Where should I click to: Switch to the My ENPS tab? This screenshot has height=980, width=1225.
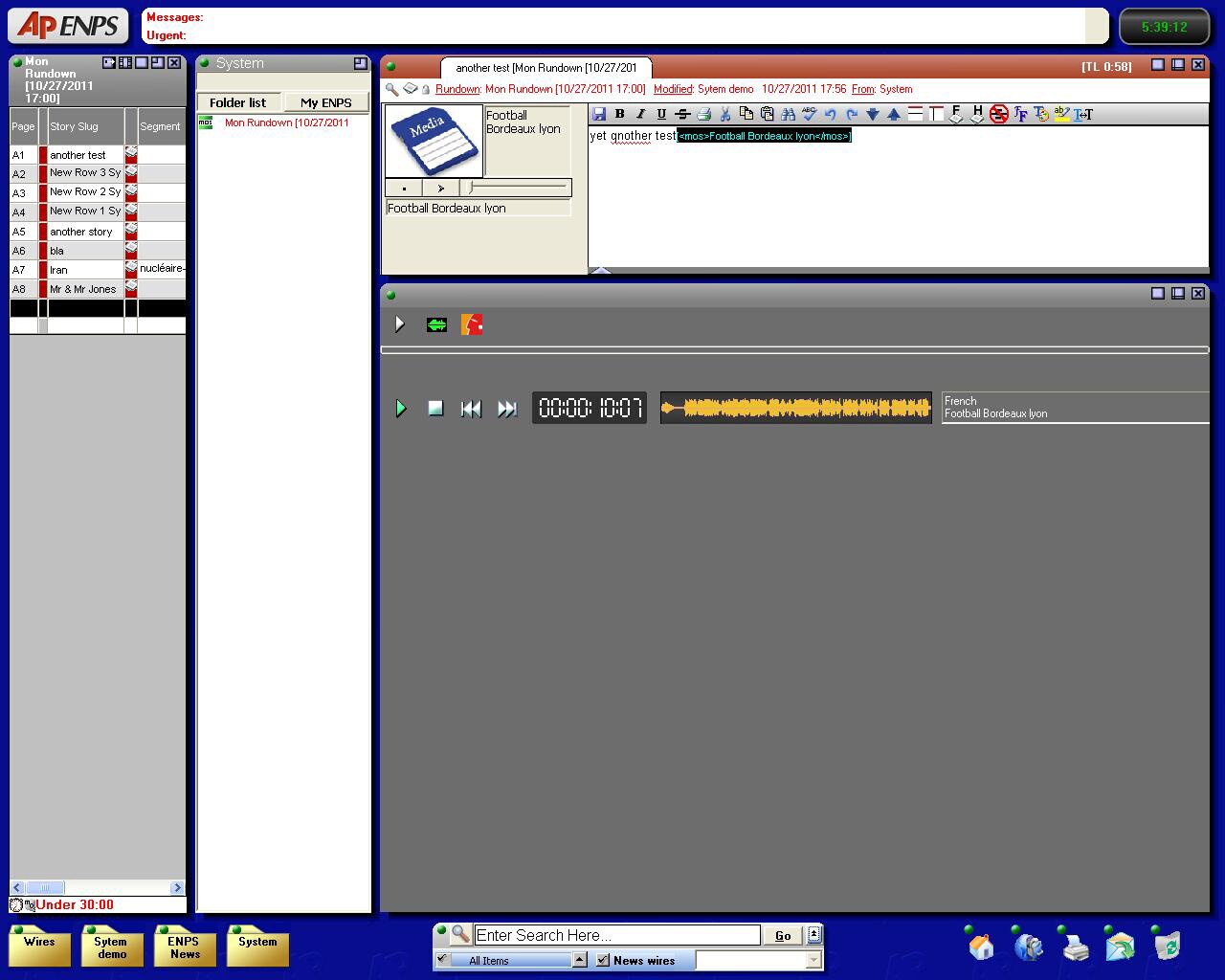325,102
